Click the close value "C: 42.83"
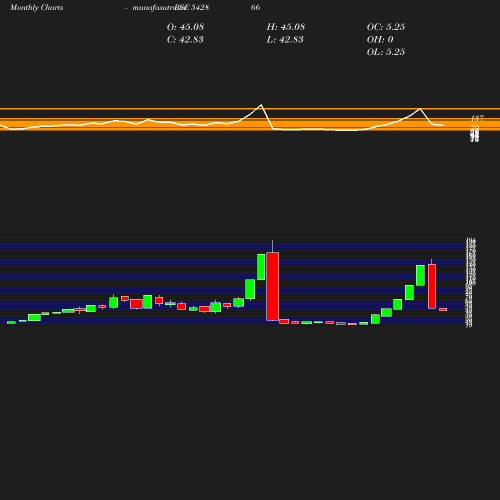 (x=185, y=40)
